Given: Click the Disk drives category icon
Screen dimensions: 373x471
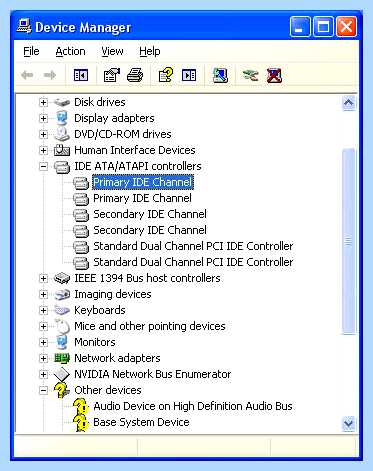Looking at the screenshot, I should (x=62, y=102).
